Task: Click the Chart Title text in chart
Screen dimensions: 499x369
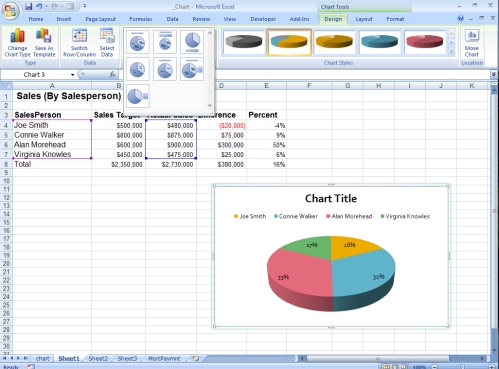Action: 331,199
